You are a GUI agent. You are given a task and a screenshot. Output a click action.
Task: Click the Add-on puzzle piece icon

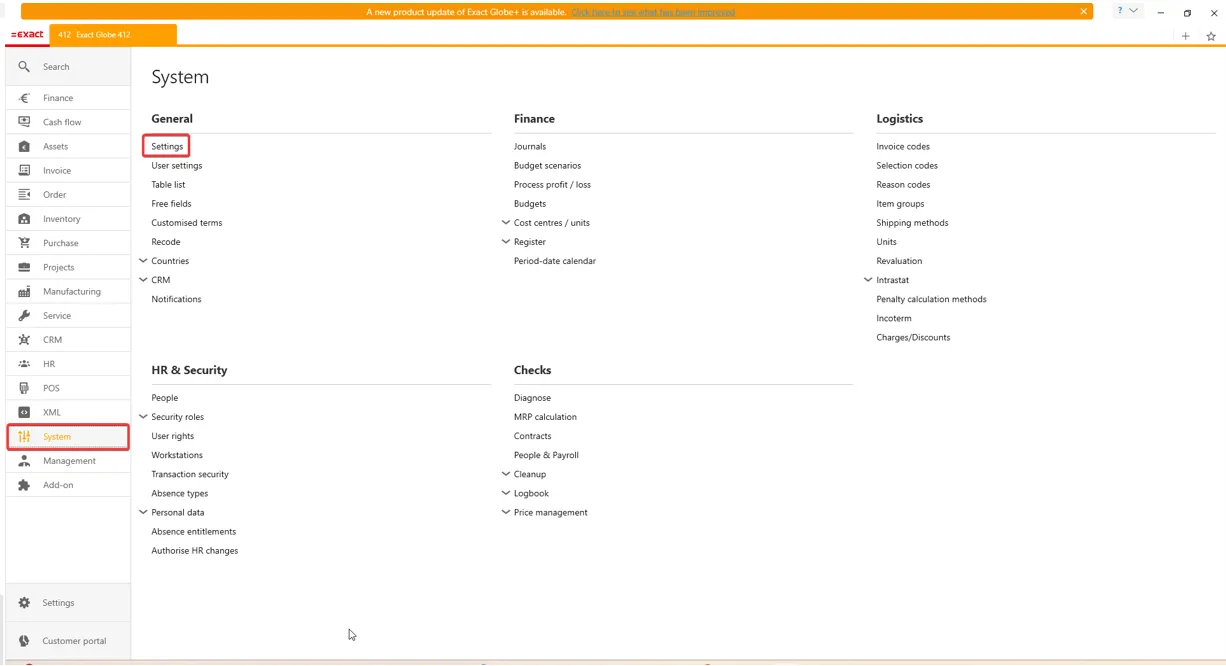pos(24,485)
